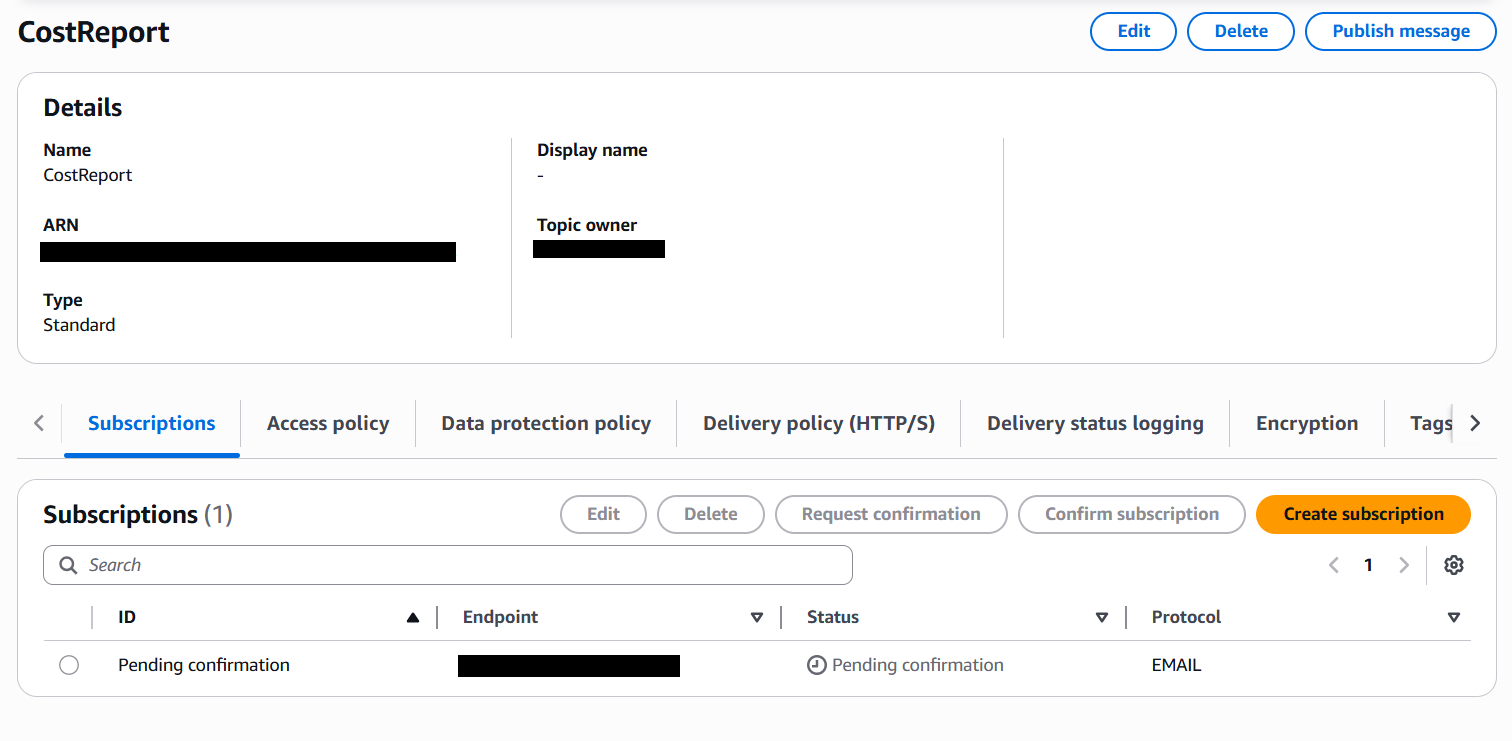Focus the subscriptions Search field
The width and height of the screenshot is (1512, 741).
448,565
